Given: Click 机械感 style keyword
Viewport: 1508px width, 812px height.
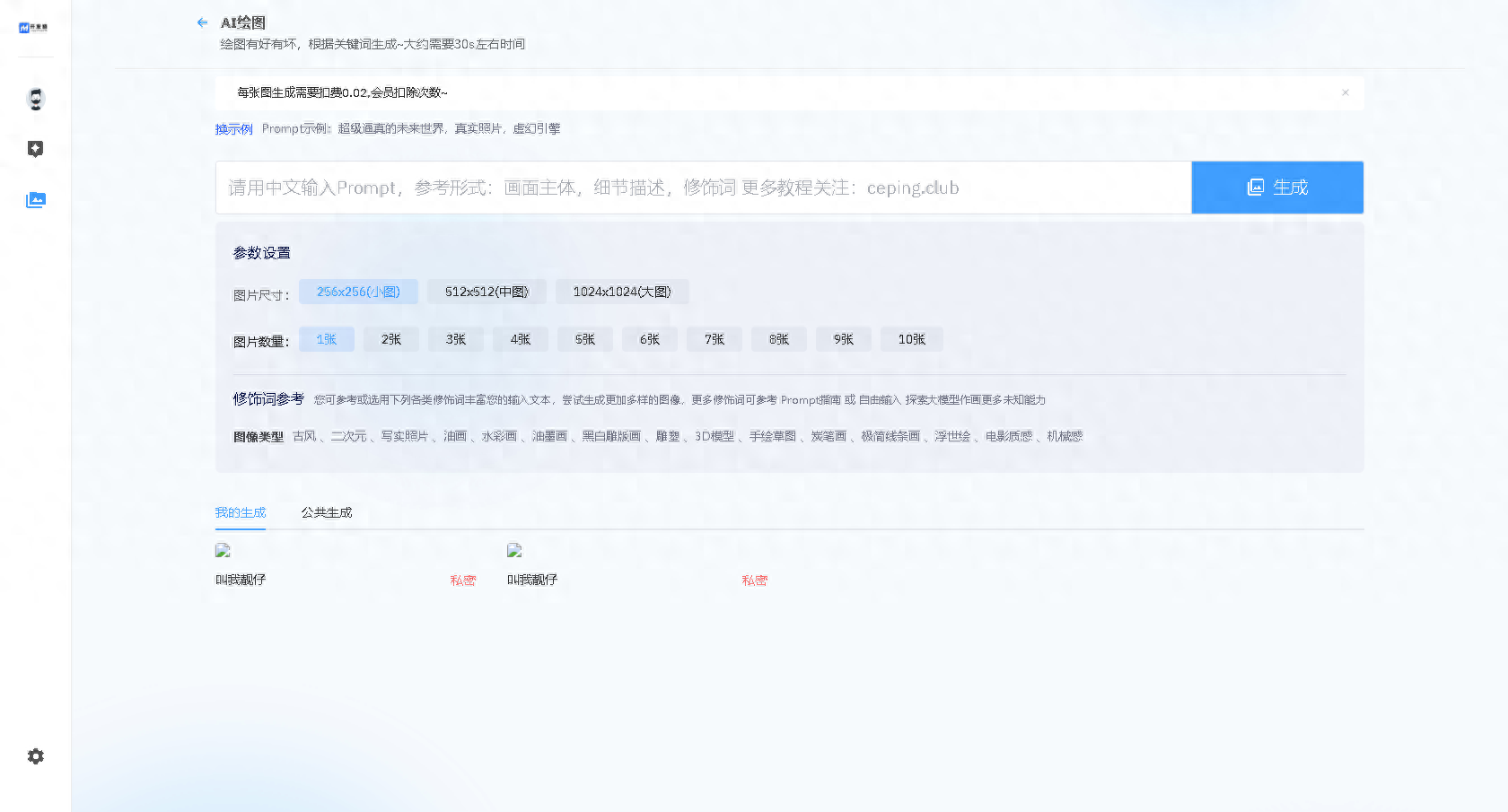Looking at the screenshot, I should click(1065, 436).
